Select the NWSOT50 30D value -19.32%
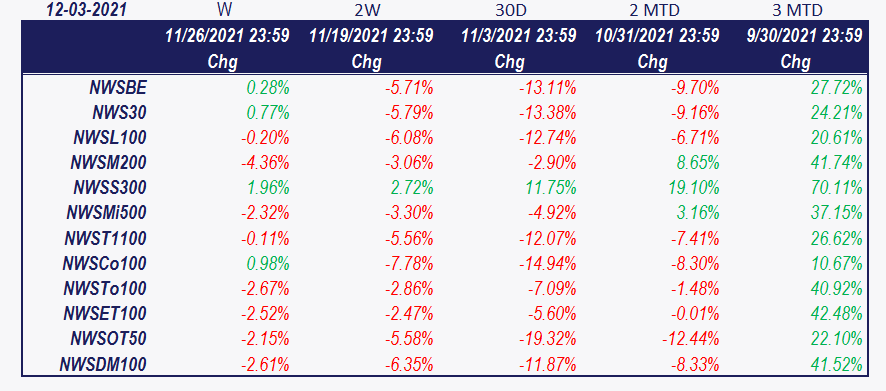 coord(547,338)
